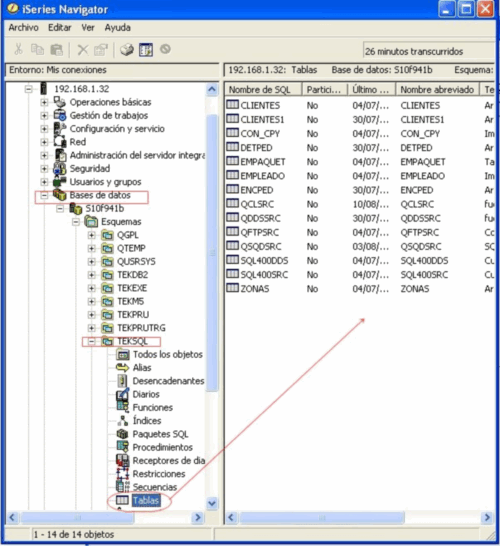This screenshot has width=500, height=546.
Task: Click the Restricciones icon
Action: 123,474
